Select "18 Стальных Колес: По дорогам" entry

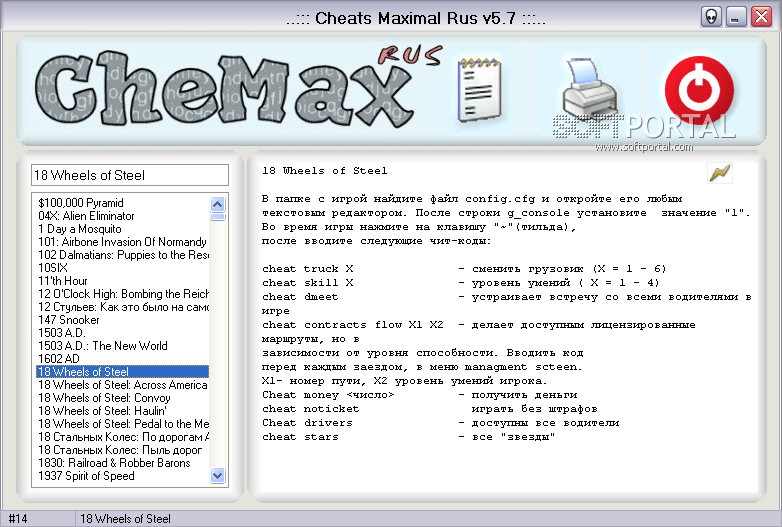click(x=123, y=436)
